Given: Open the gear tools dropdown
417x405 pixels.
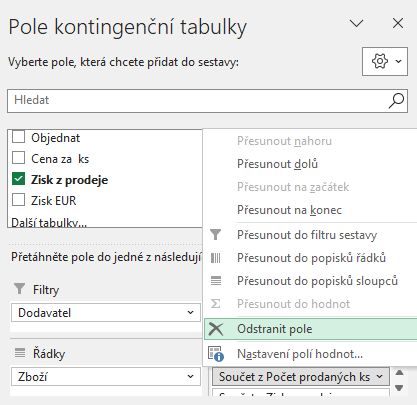Looking at the screenshot, I should click(385, 61).
